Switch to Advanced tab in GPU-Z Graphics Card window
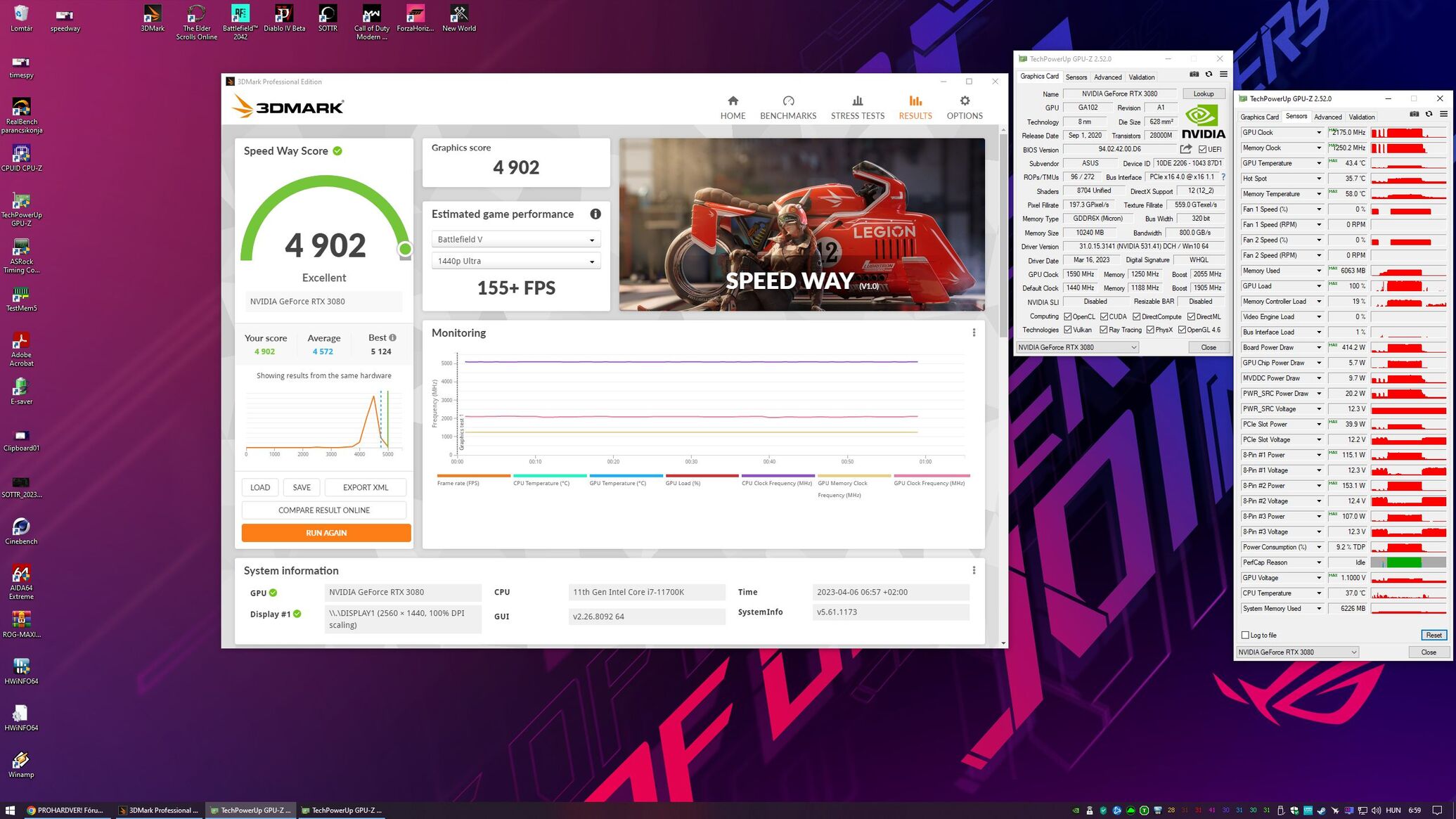1456x819 pixels. tap(1107, 77)
